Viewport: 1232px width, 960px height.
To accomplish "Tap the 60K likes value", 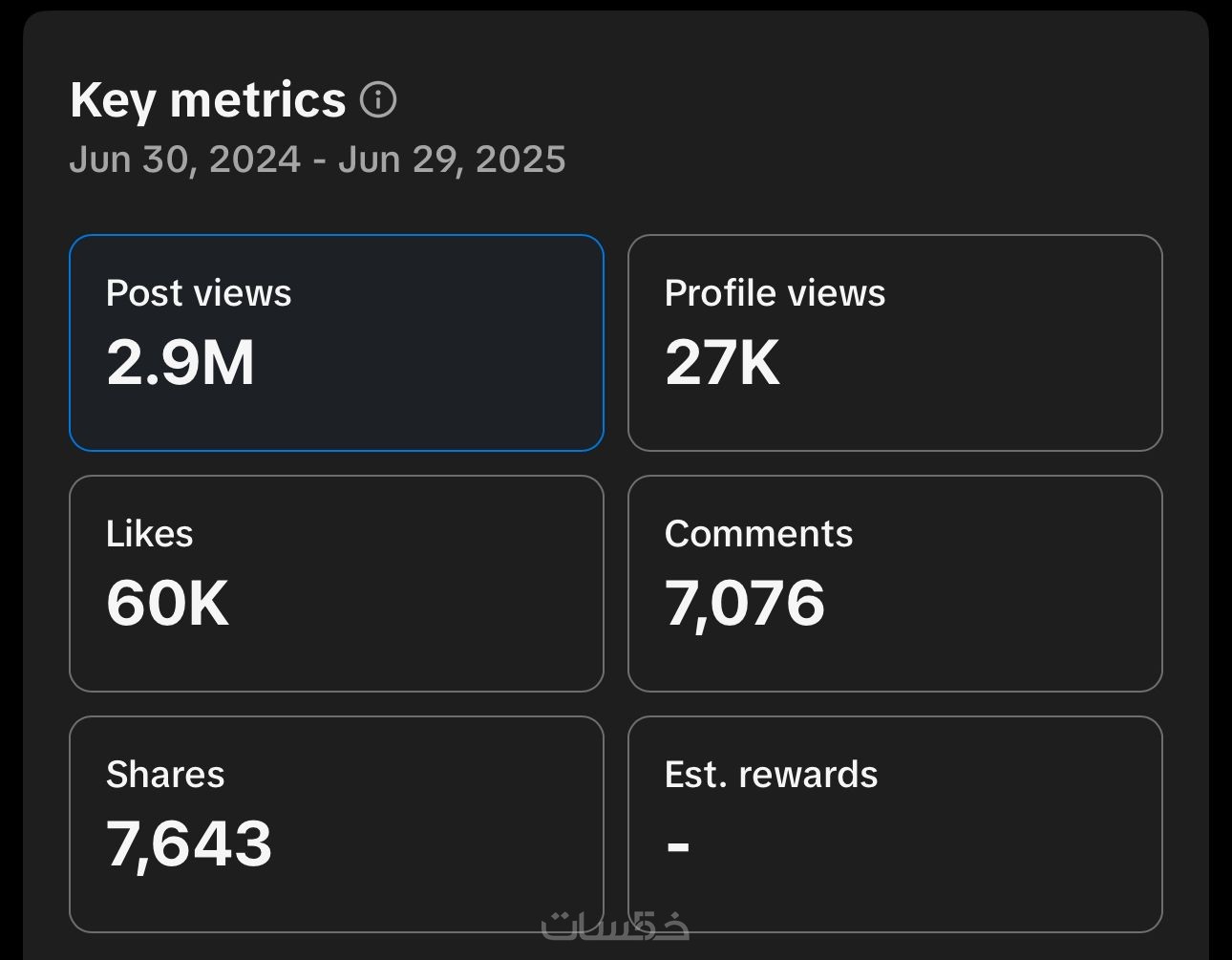I will point(167,604).
